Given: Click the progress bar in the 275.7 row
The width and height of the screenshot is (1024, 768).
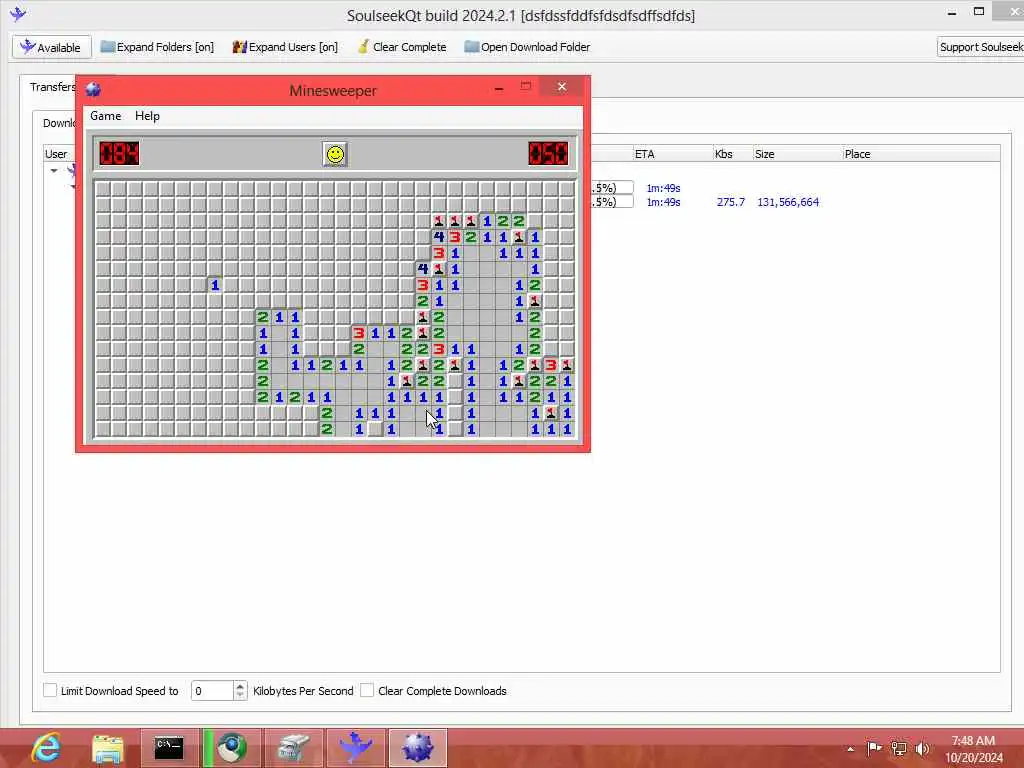Looking at the screenshot, I should [x=612, y=202].
